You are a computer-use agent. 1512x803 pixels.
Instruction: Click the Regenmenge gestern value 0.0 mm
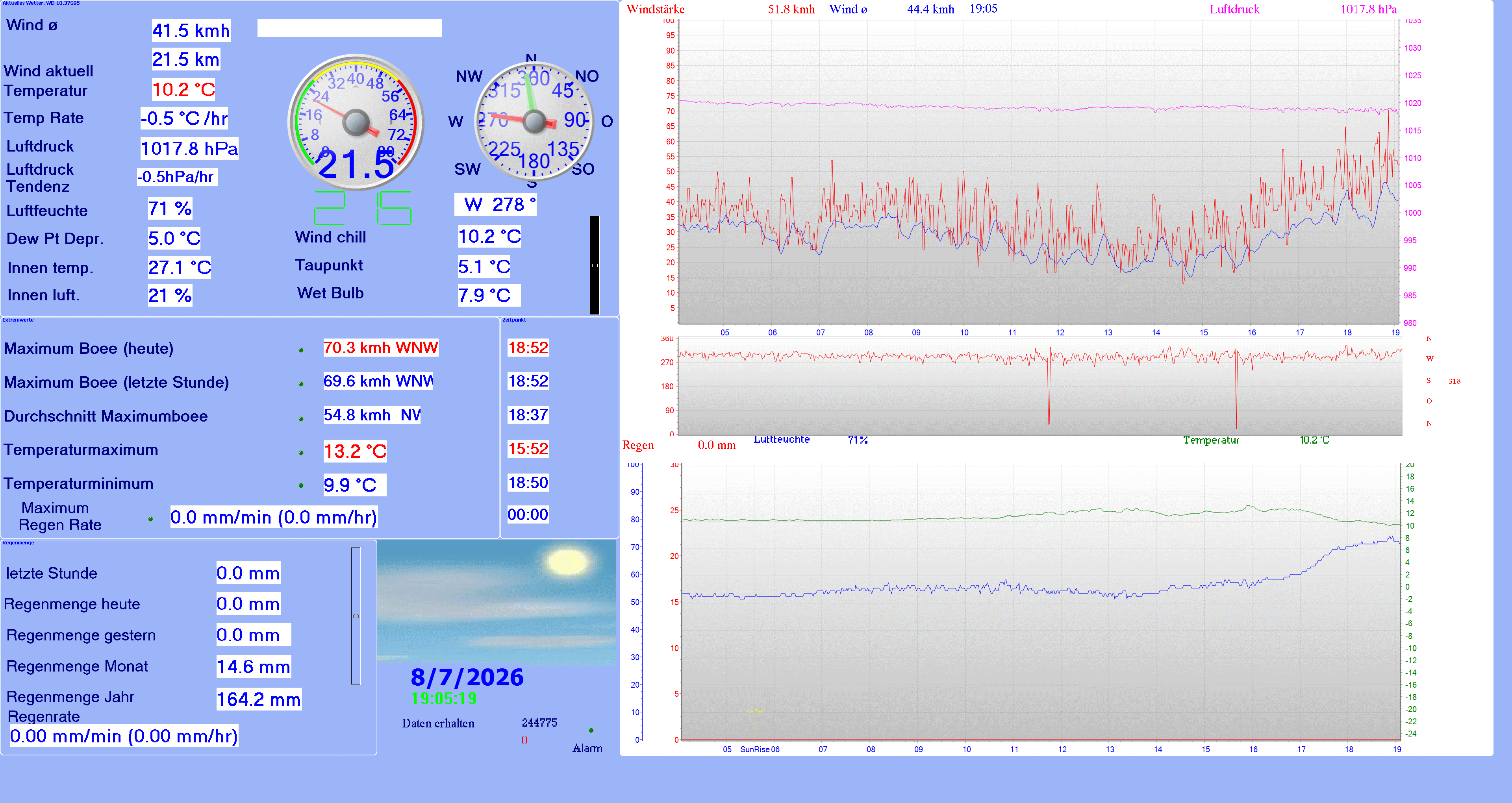click(254, 635)
